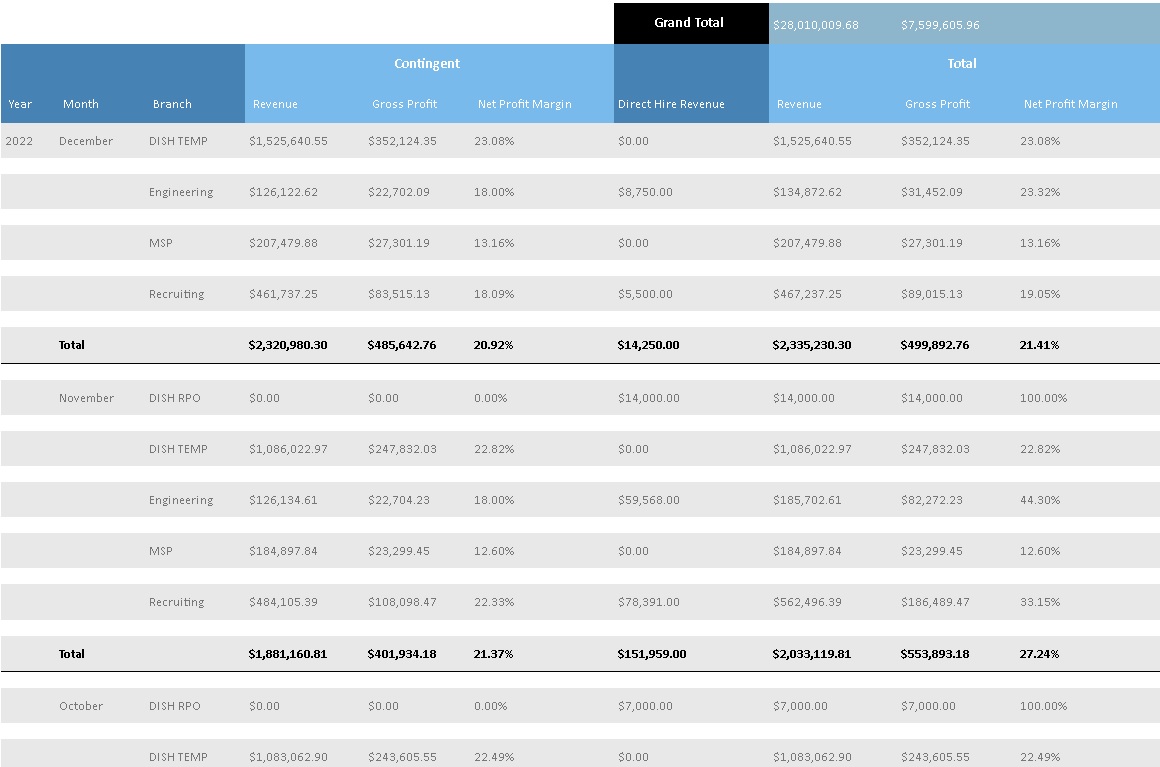Click November total contingent revenue $1,881,160.81
This screenshot has width=1160, height=767.
287,654
